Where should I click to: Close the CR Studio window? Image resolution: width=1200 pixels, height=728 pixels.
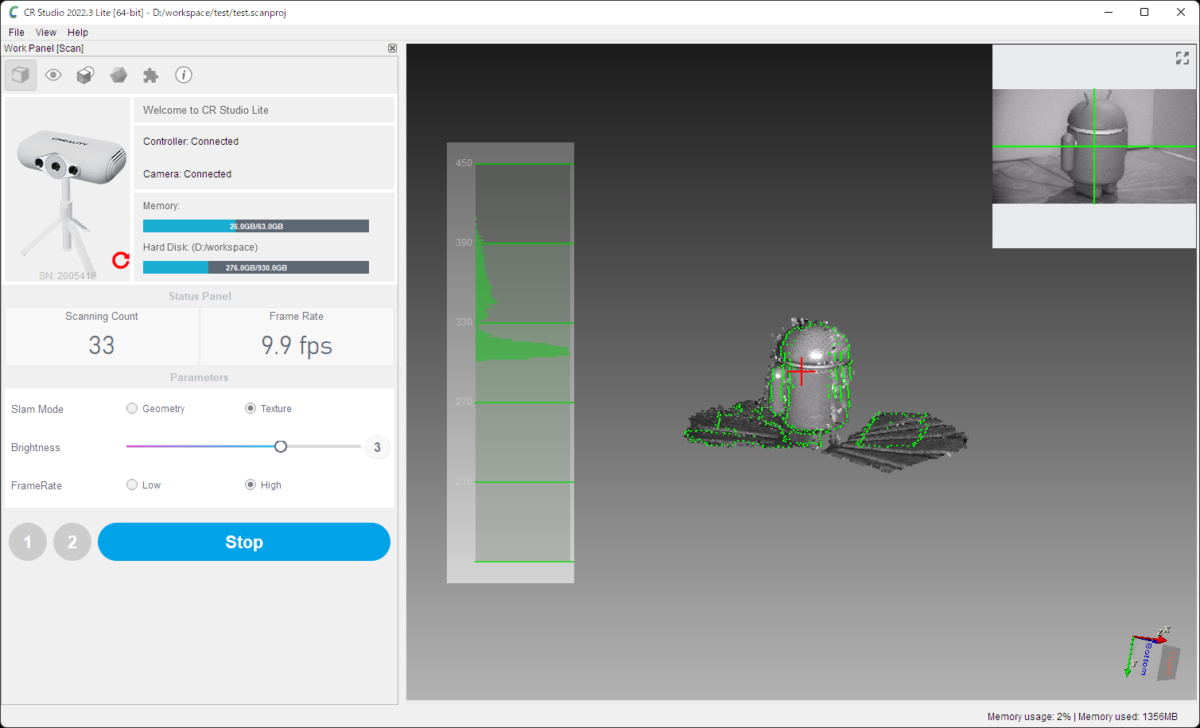[x=1181, y=13]
